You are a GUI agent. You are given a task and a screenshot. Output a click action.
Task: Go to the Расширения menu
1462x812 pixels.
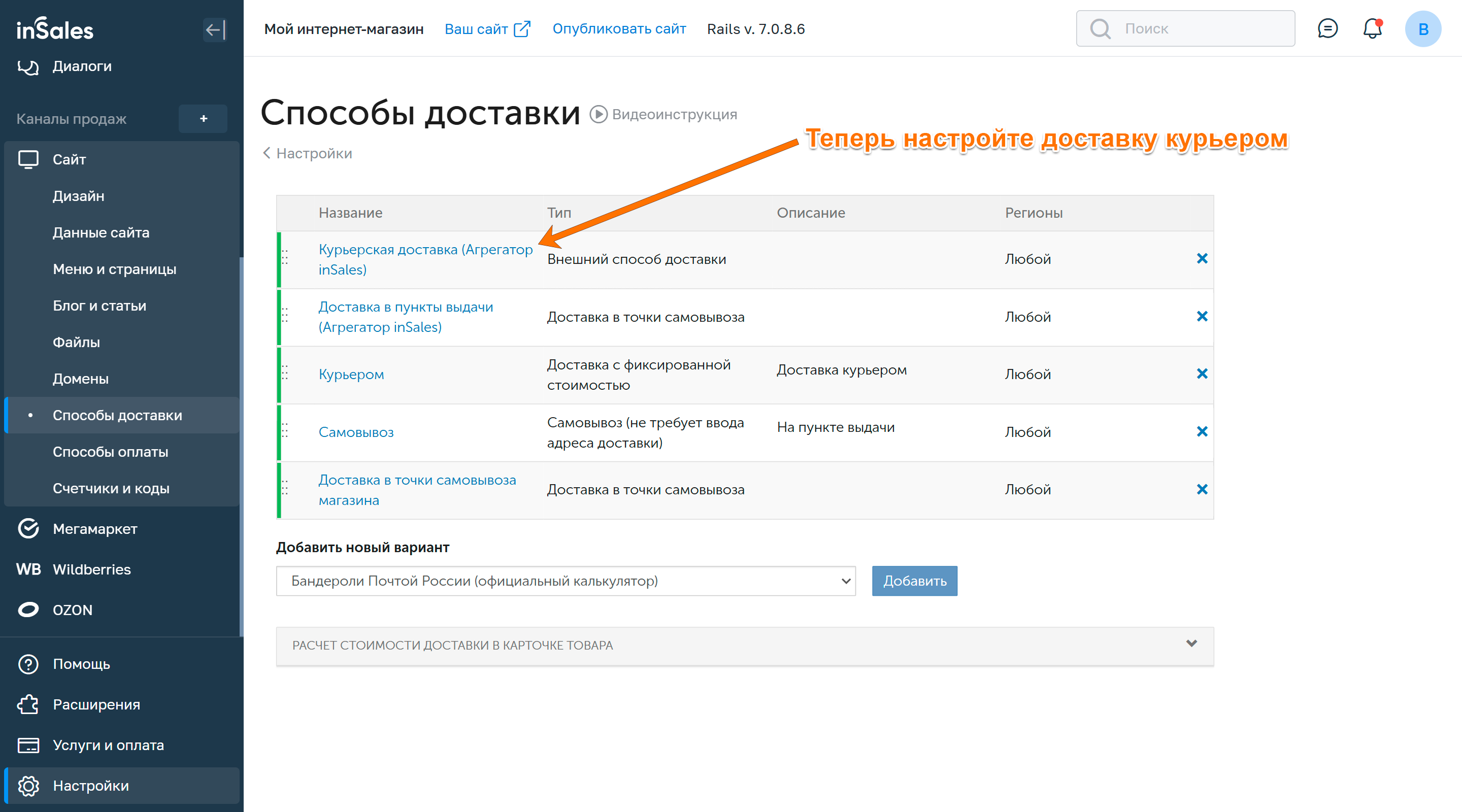point(96,704)
